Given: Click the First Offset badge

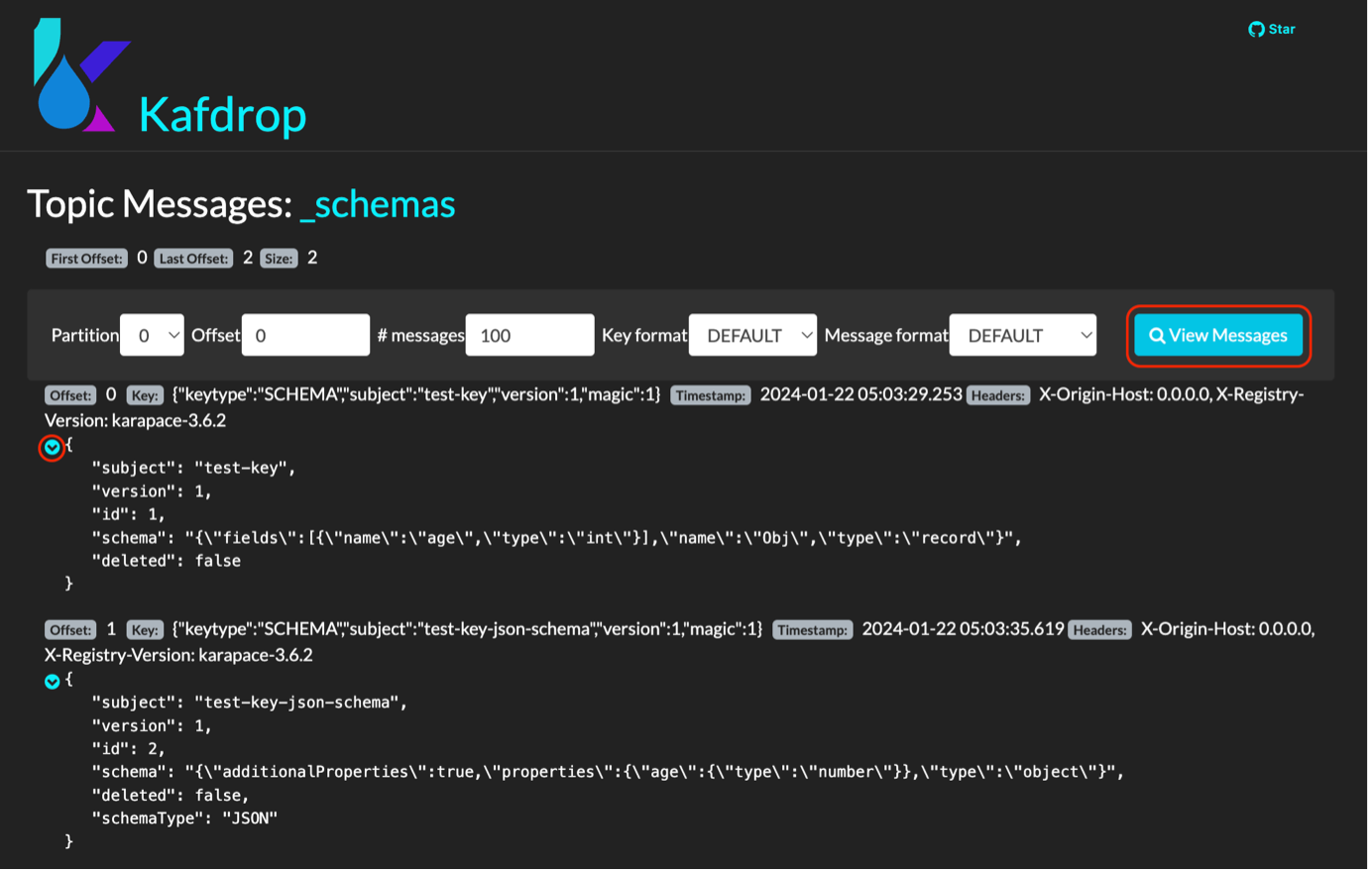Looking at the screenshot, I should click(x=86, y=259).
